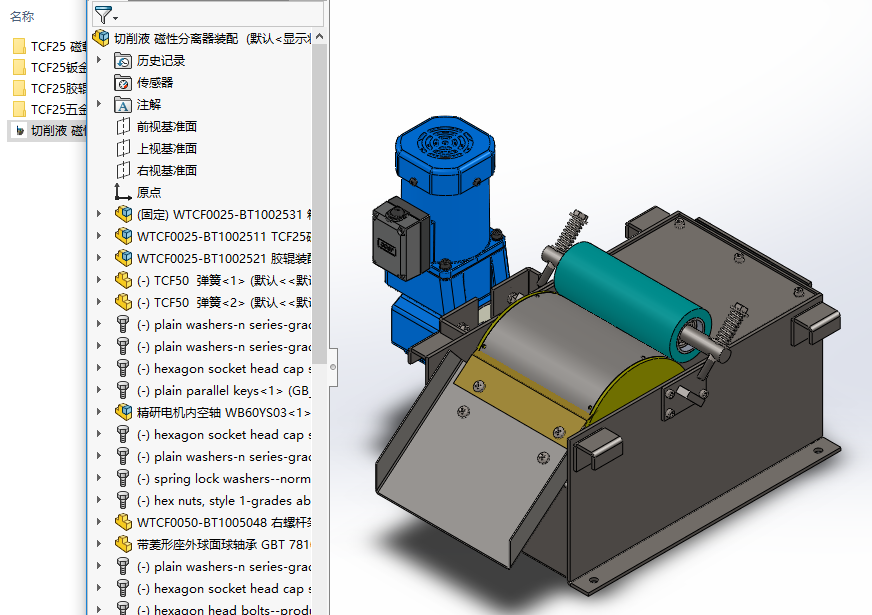Click the WTCF0025-BT1002521 胶辊 assembly icon

[x=123, y=258]
